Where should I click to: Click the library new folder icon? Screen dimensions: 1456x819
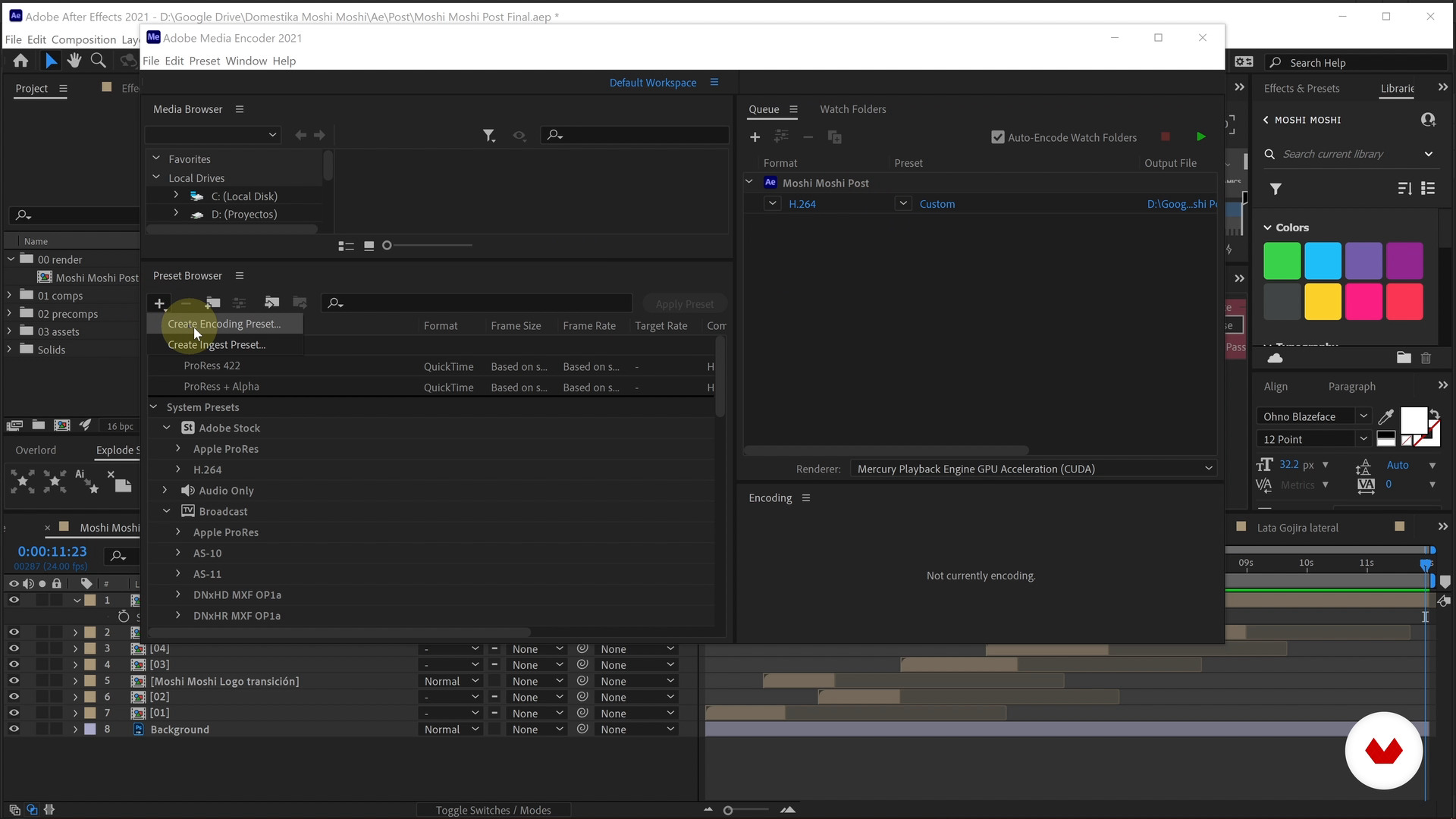(1404, 358)
